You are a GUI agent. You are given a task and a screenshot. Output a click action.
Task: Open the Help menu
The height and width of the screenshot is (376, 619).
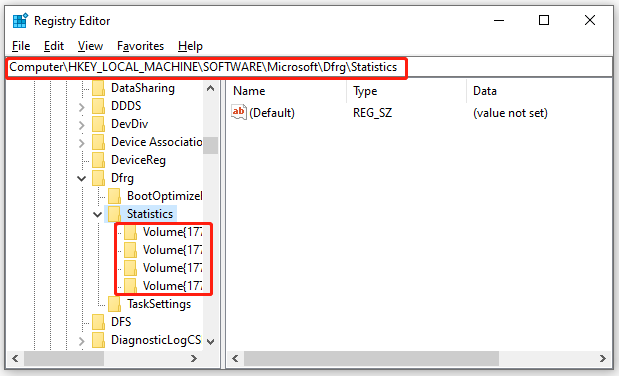(x=190, y=46)
